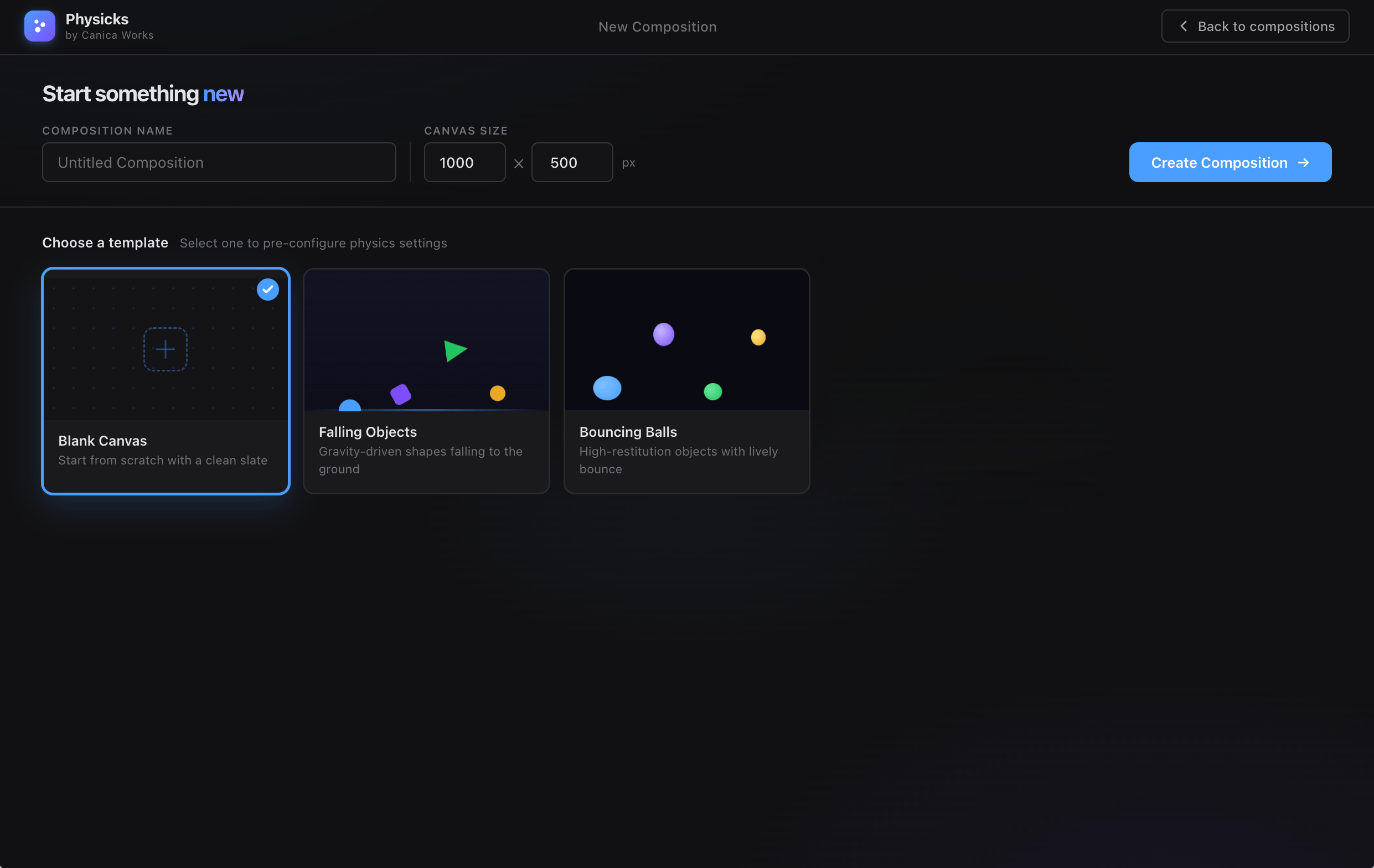1374x868 pixels.
Task: Click the New Composition page title
Action: click(657, 27)
